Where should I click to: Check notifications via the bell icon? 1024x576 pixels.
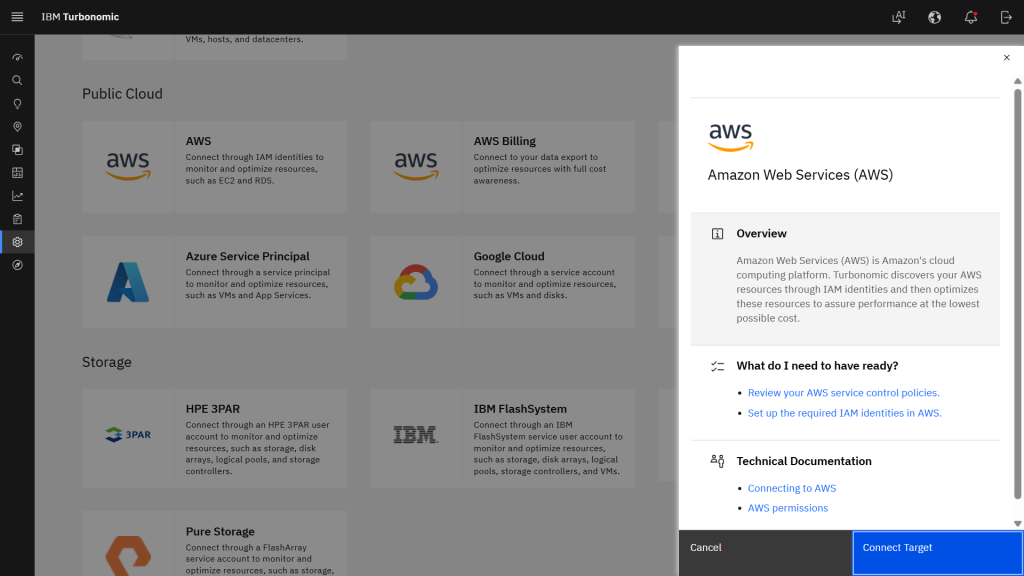(970, 17)
